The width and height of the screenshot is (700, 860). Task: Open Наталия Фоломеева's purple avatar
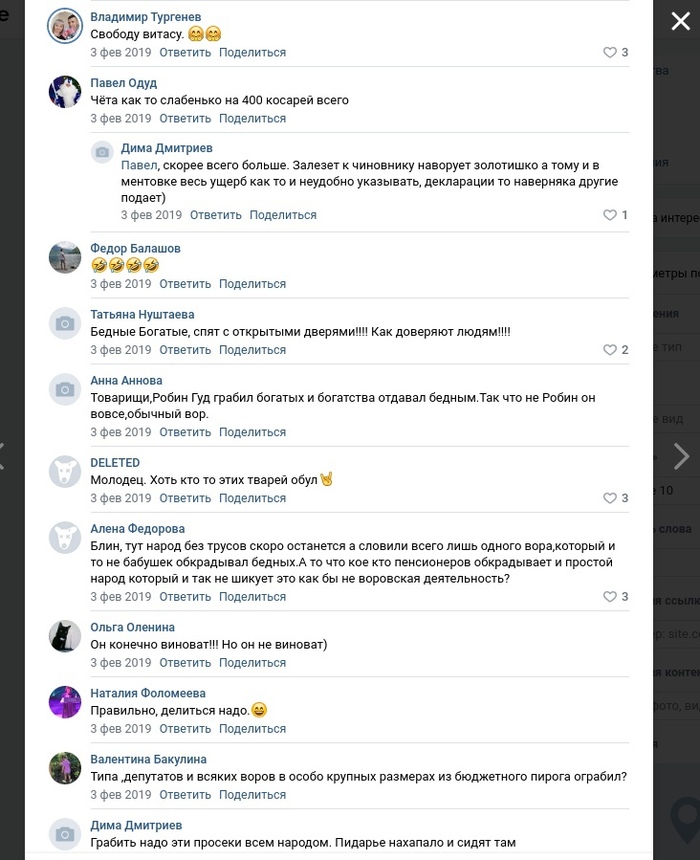click(65, 702)
